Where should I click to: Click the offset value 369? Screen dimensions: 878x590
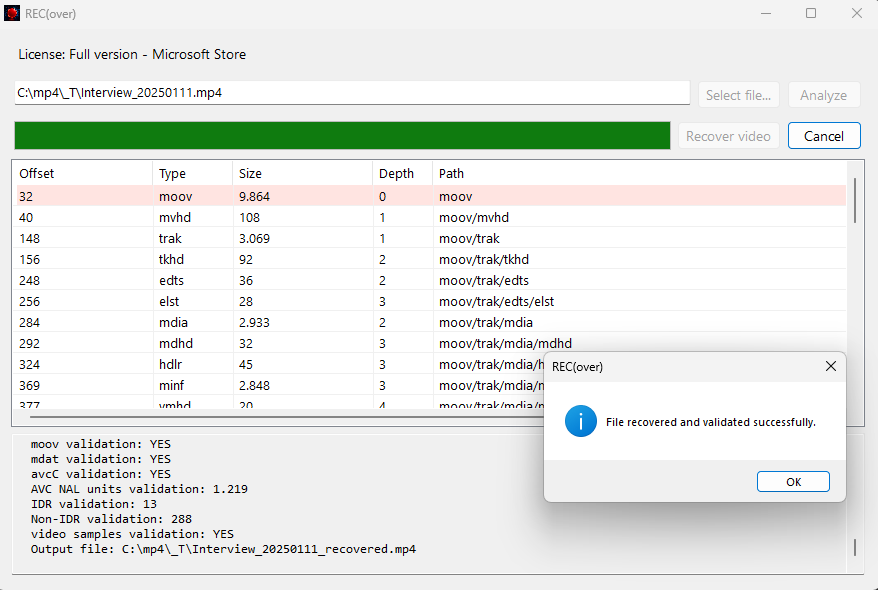point(30,385)
